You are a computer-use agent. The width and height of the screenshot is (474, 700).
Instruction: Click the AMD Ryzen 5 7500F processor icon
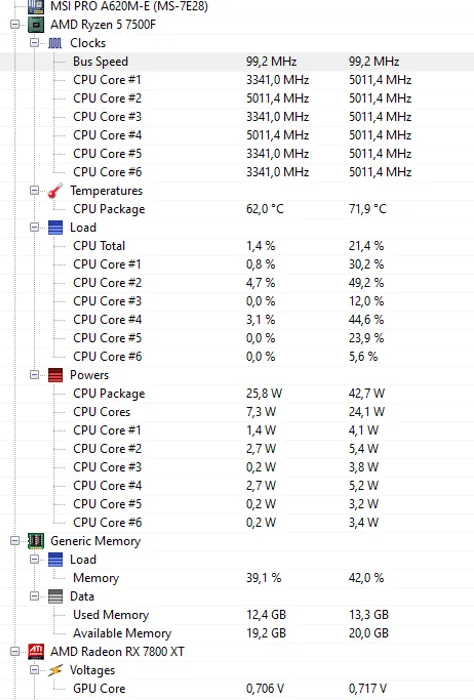coord(36,25)
